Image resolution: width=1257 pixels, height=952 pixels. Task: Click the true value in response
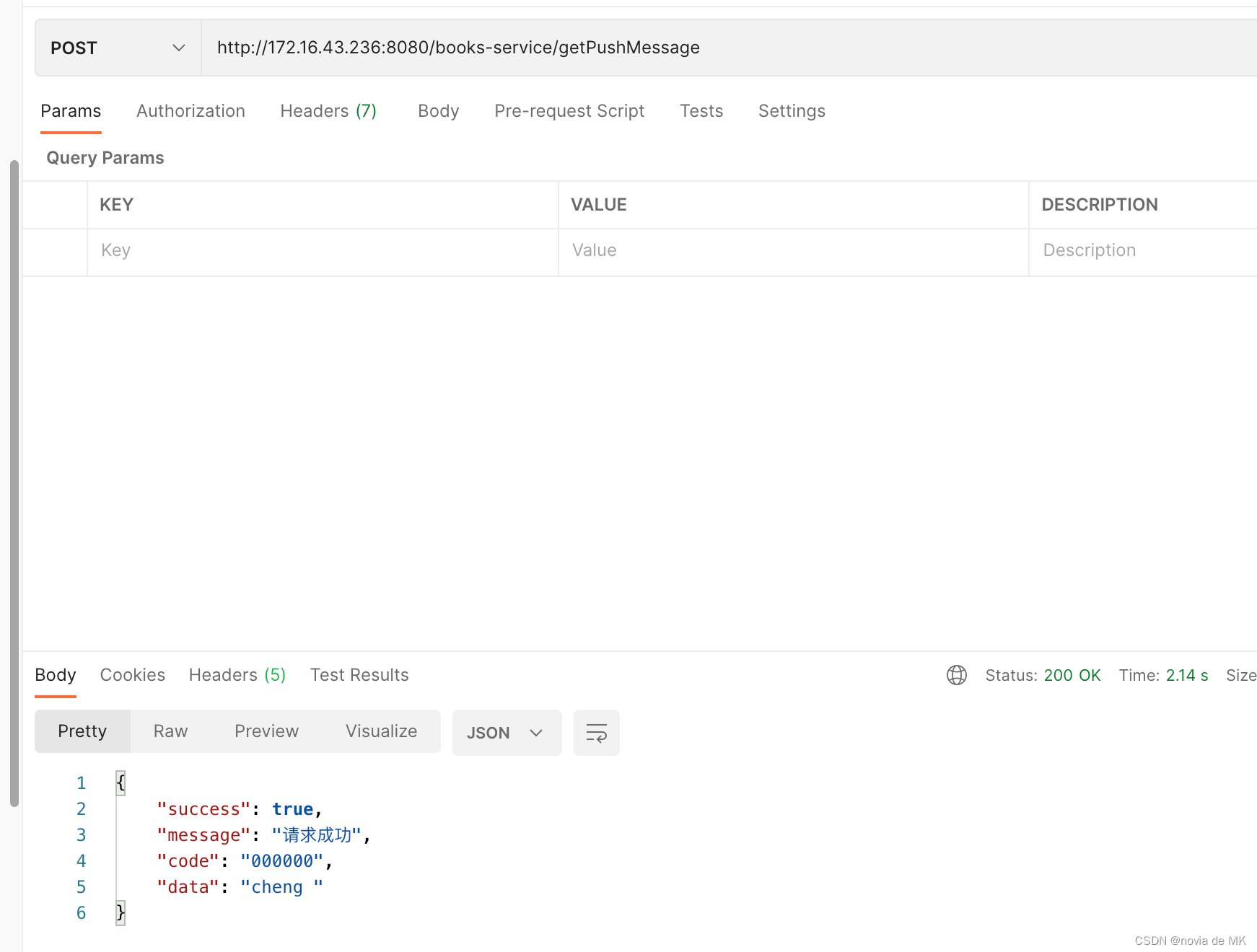[292, 809]
